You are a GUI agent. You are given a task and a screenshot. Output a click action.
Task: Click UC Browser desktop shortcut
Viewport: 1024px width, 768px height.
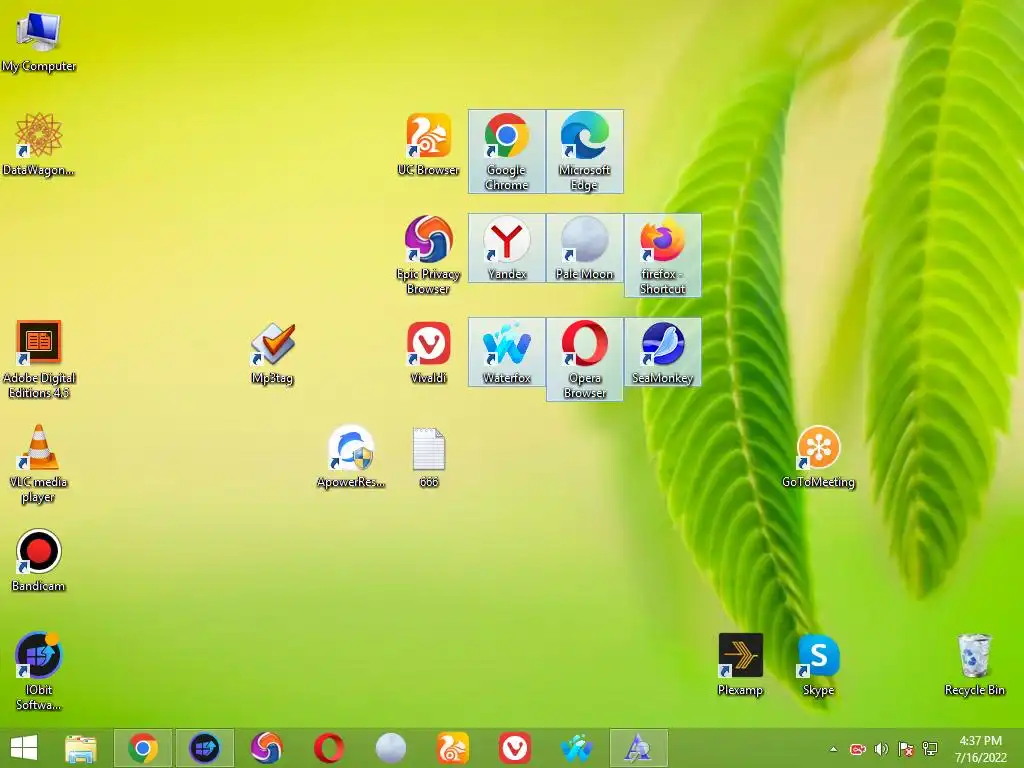click(x=428, y=144)
